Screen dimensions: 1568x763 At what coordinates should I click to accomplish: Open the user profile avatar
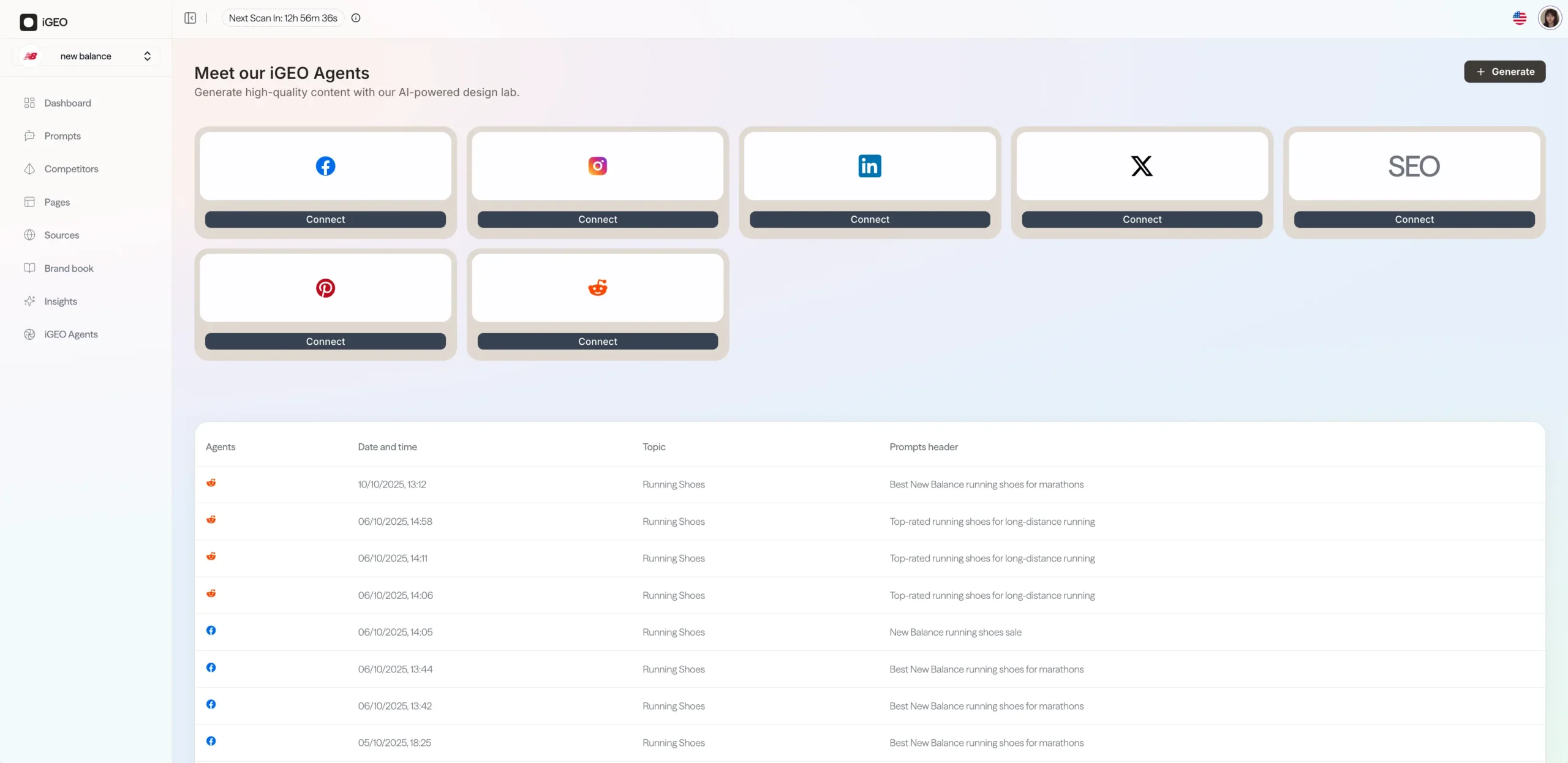1550,18
